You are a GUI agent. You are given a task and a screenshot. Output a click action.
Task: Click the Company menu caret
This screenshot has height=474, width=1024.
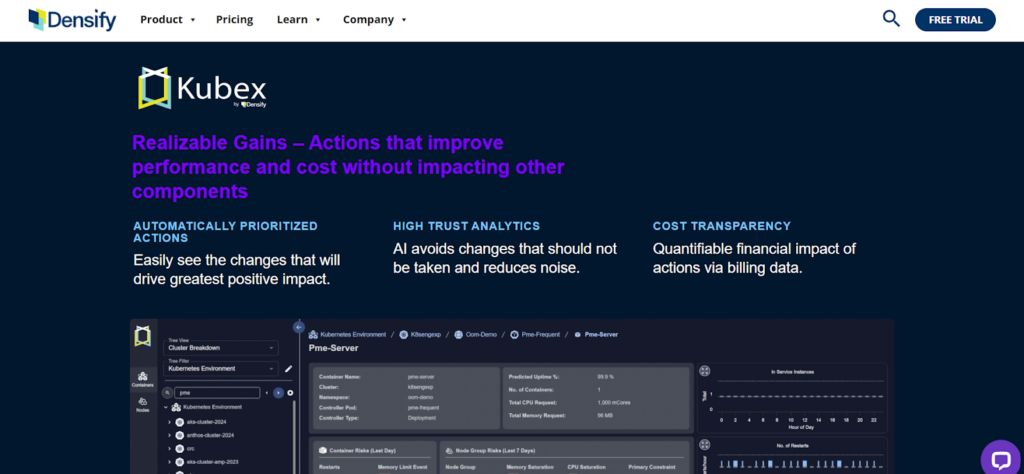[404, 20]
